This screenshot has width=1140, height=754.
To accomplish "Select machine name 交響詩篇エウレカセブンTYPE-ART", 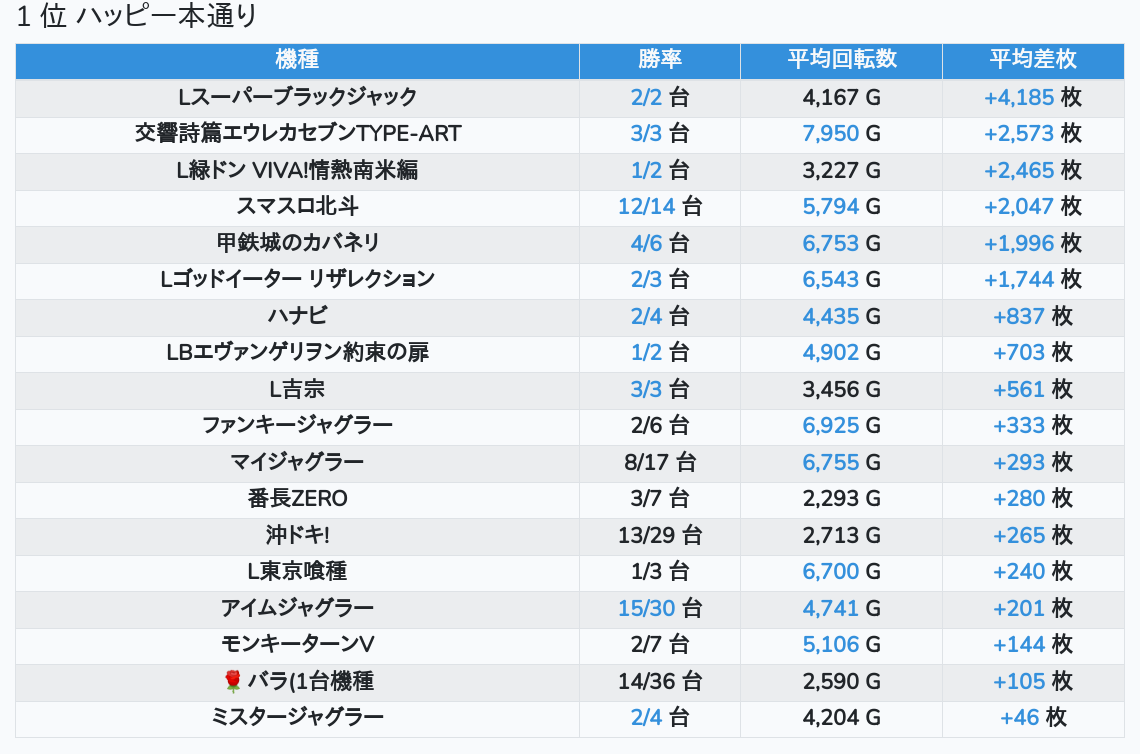I will point(297,134).
